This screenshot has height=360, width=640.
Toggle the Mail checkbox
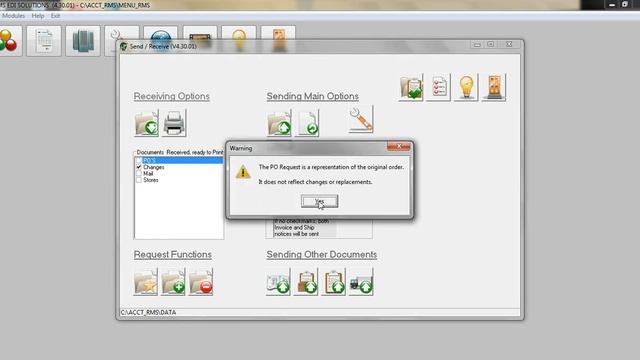tap(139, 173)
